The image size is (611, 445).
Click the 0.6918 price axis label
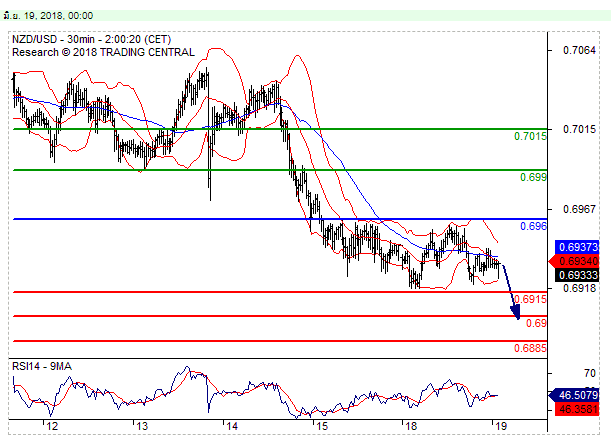(x=579, y=288)
